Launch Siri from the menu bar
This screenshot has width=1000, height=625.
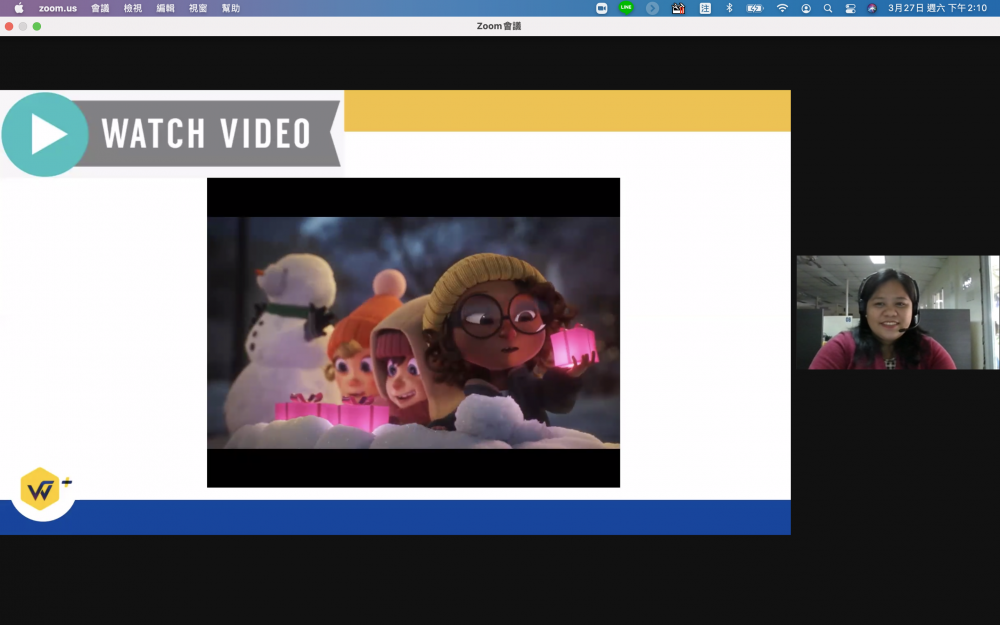point(872,8)
